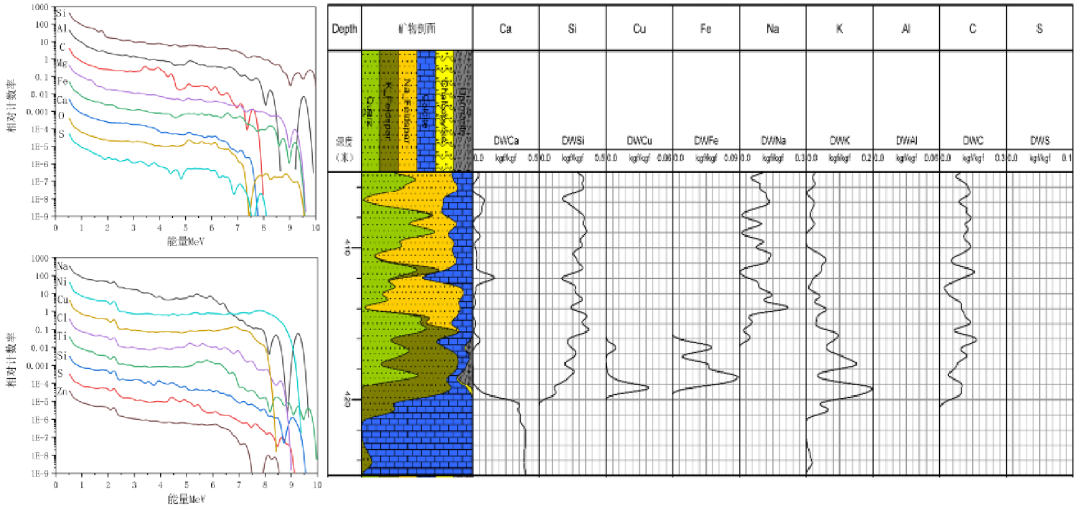Click the Fe legend label in upper spectrum chart

62,81
